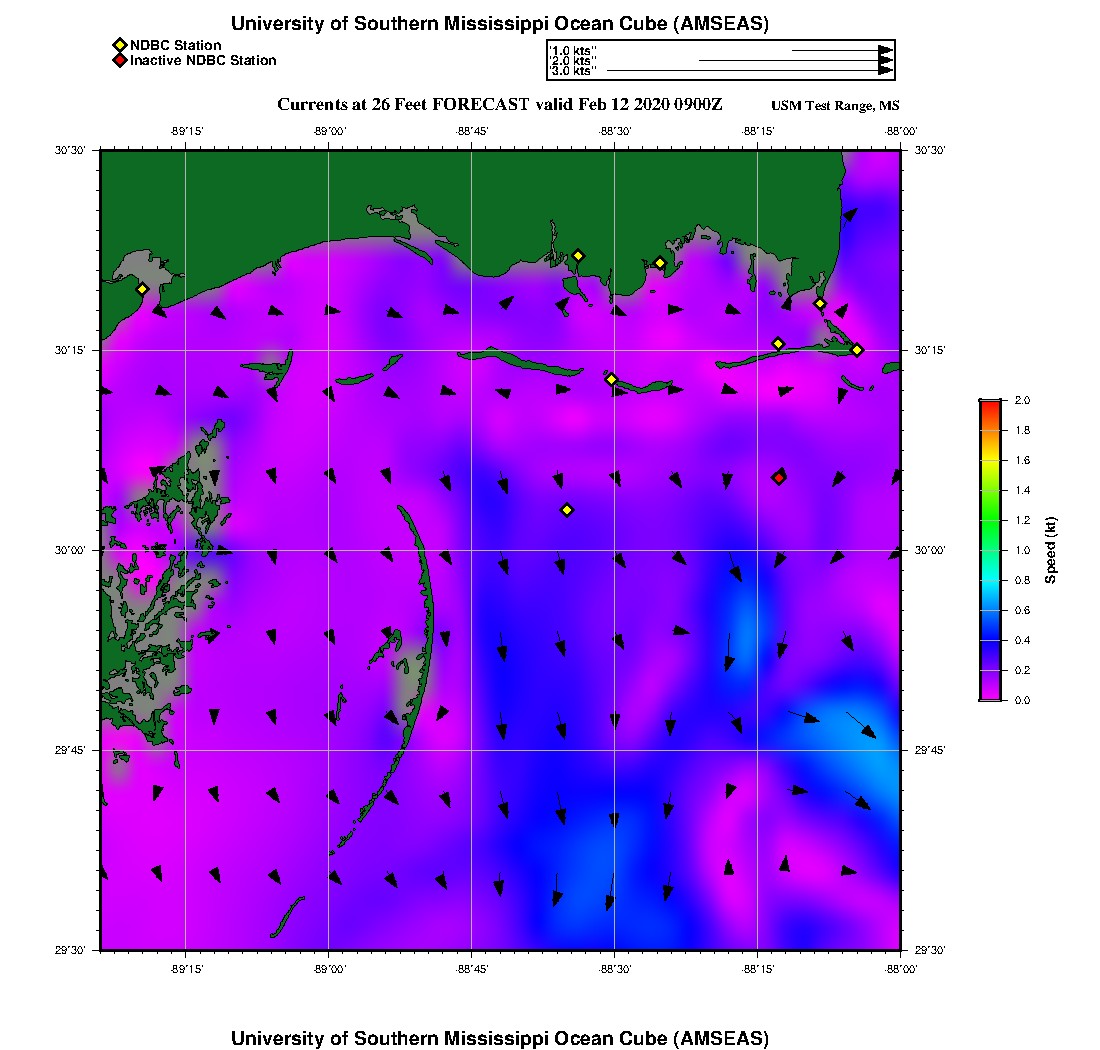Select the USM Test Range, MS label

coord(835,106)
